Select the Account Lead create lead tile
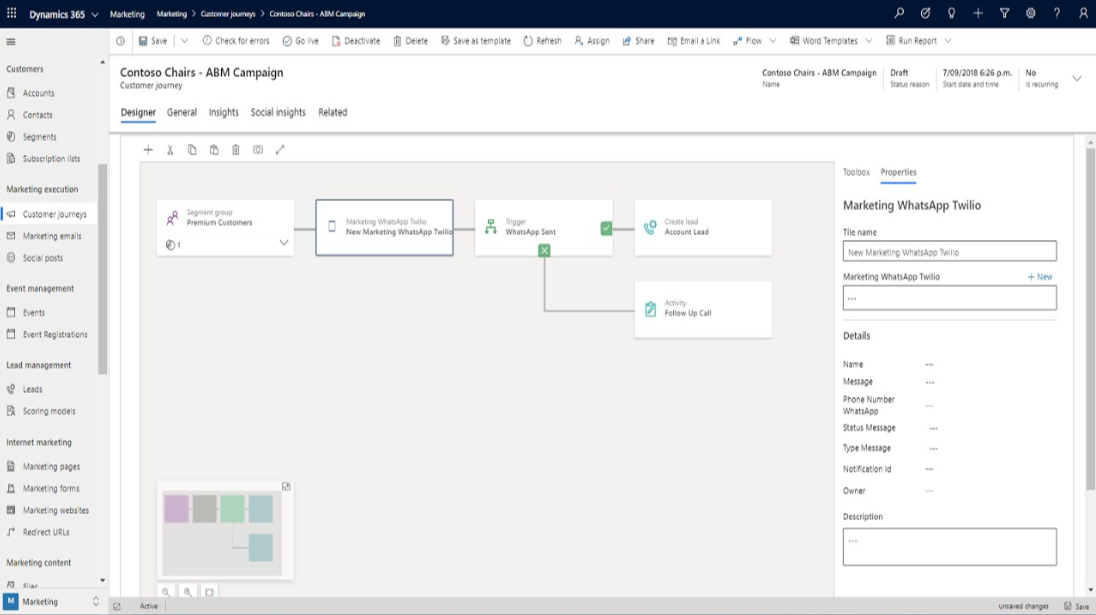The height and width of the screenshot is (615, 1096). click(703, 228)
